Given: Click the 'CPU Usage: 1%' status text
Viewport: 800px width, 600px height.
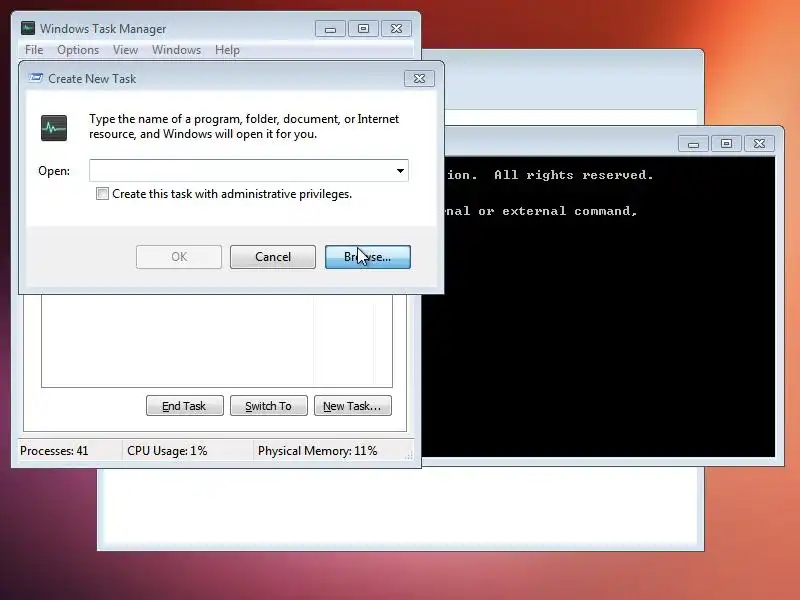Looking at the screenshot, I should point(167,451).
